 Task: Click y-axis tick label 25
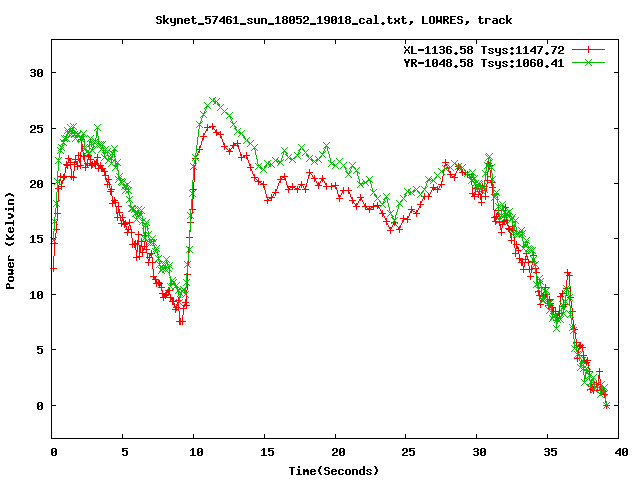(x=36, y=129)
